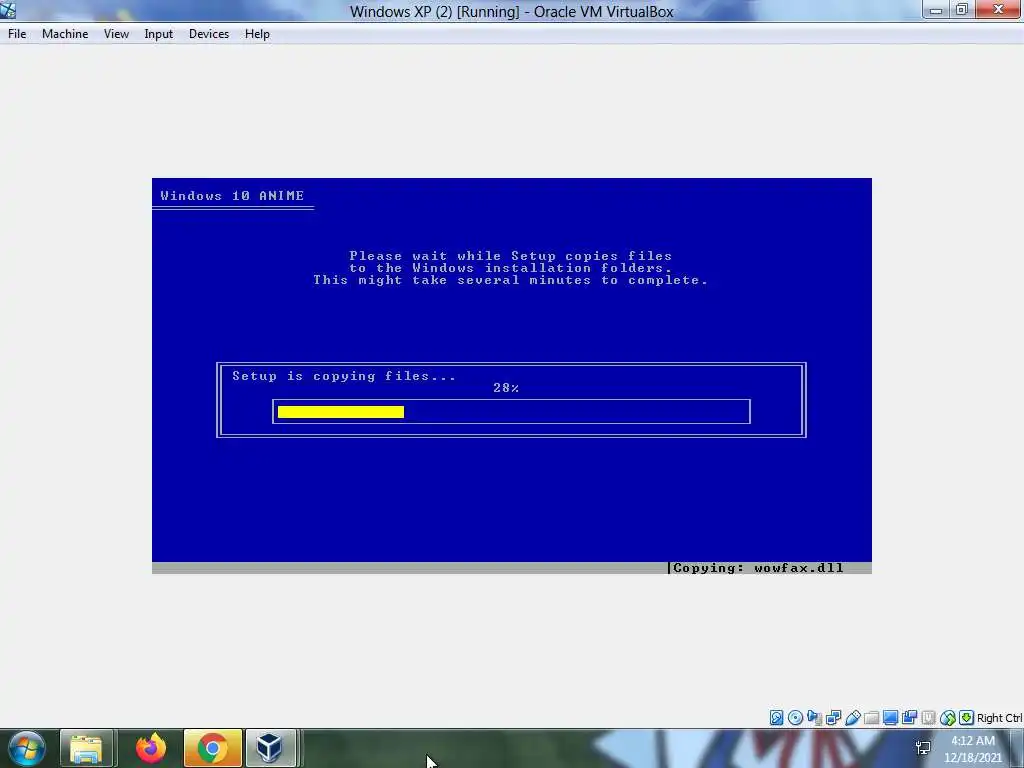Click the network adapter status icon

click(x=833, y=718)
